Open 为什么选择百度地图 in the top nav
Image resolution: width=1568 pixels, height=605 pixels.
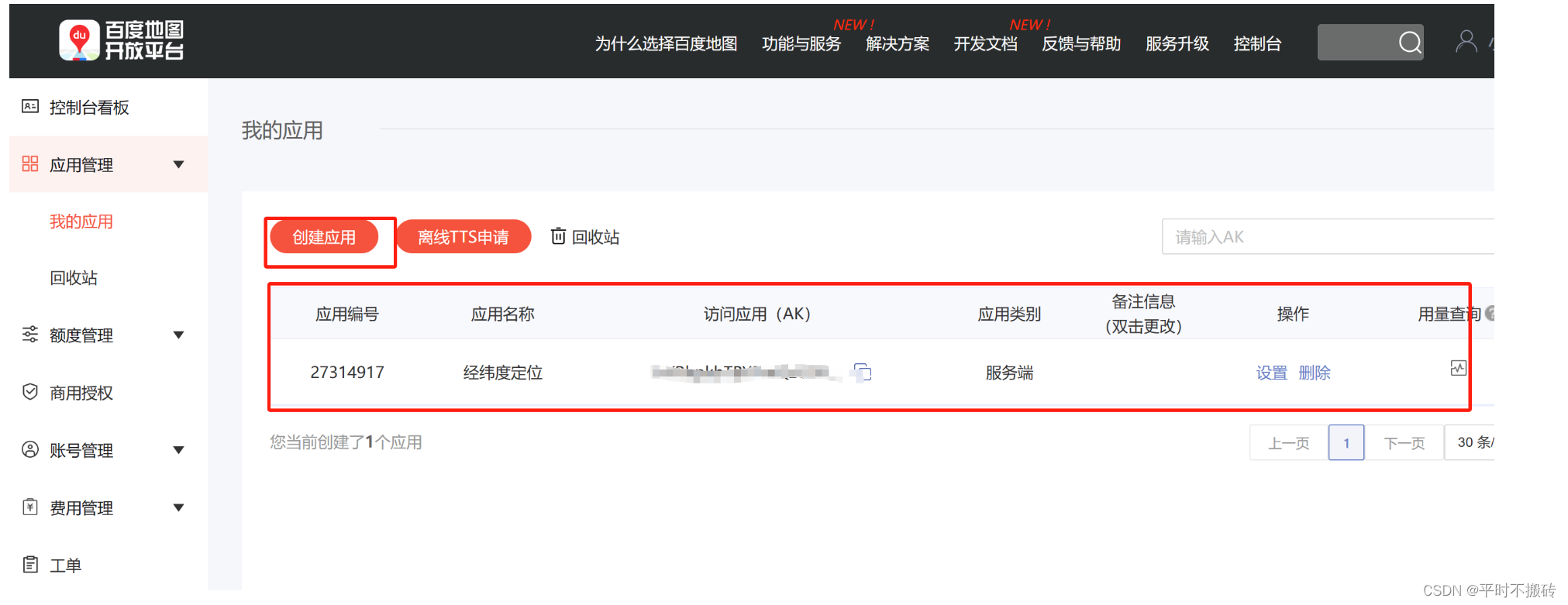[x=666, y=43]
